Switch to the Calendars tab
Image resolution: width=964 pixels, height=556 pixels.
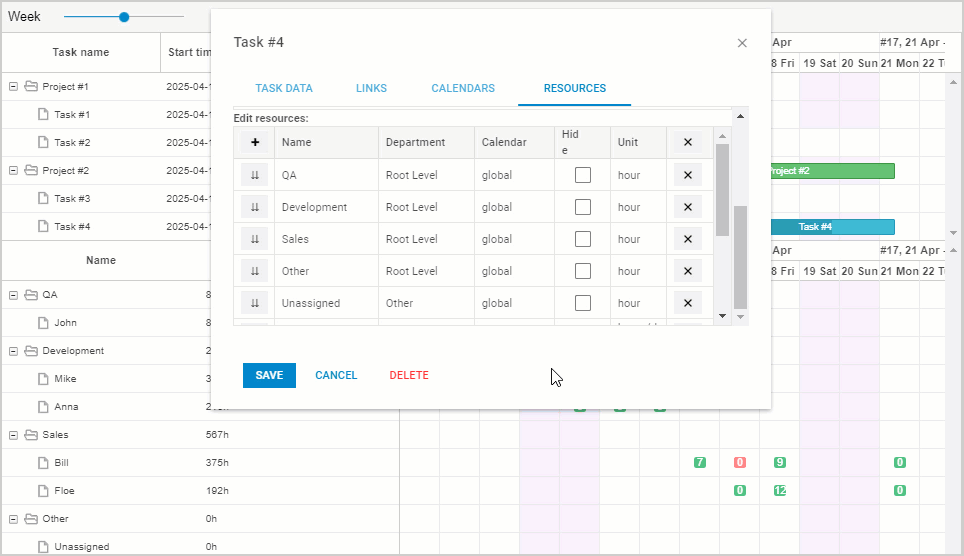[x=463, y=89]
